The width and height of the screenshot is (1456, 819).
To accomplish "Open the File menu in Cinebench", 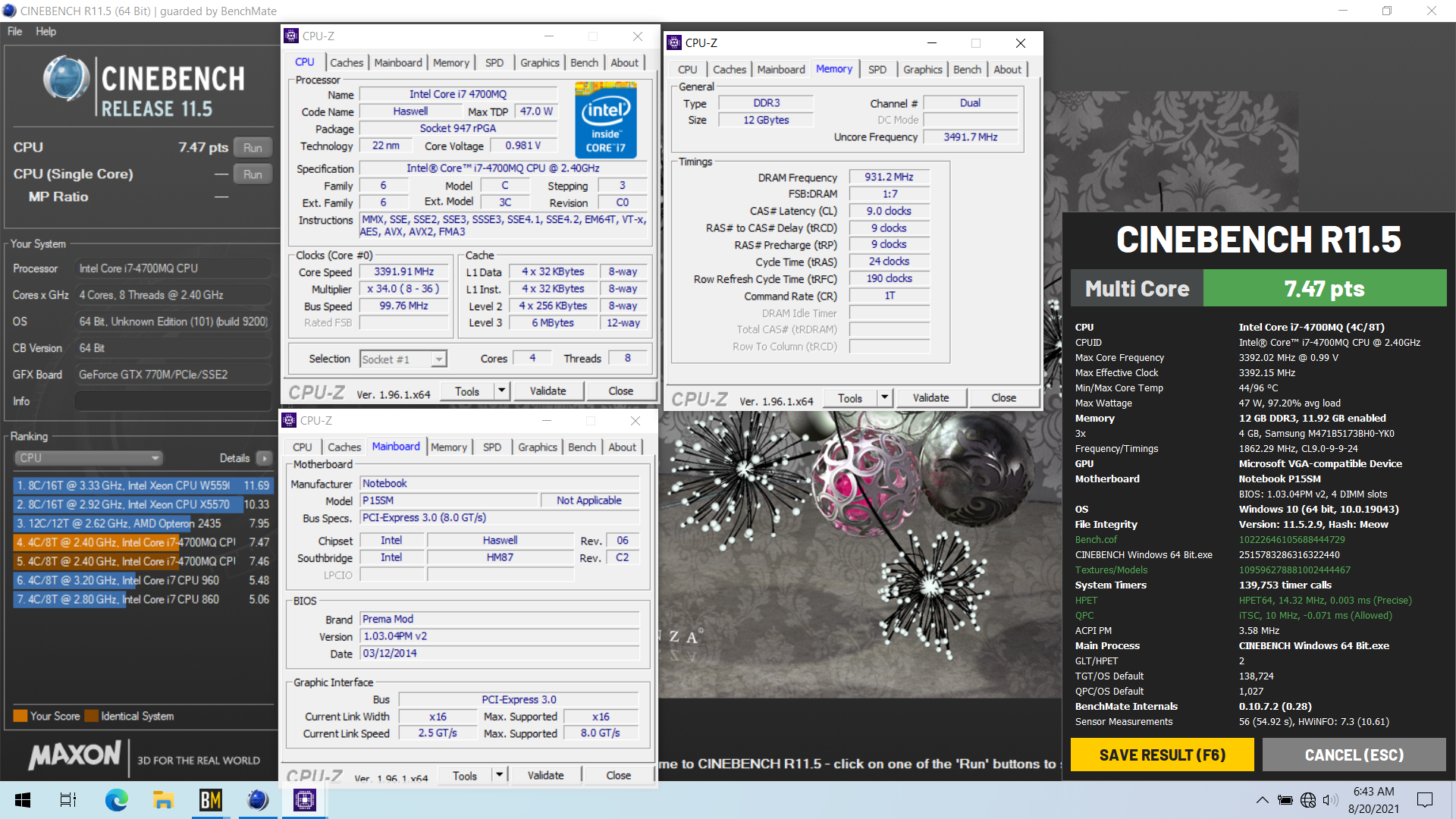I will coord(15,32).
